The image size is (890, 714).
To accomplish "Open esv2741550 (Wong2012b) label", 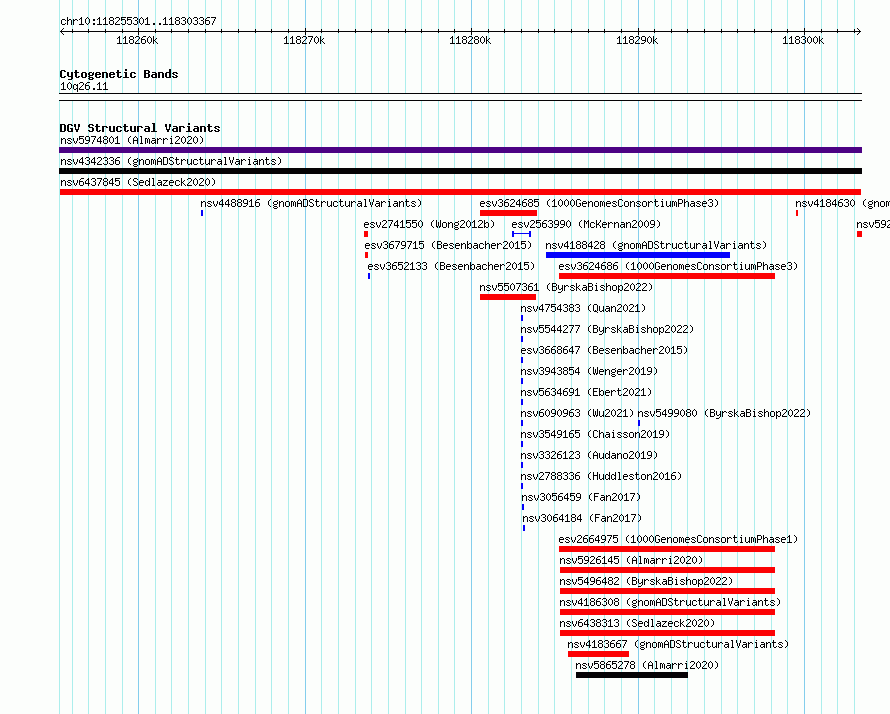I will pos(429,224).
